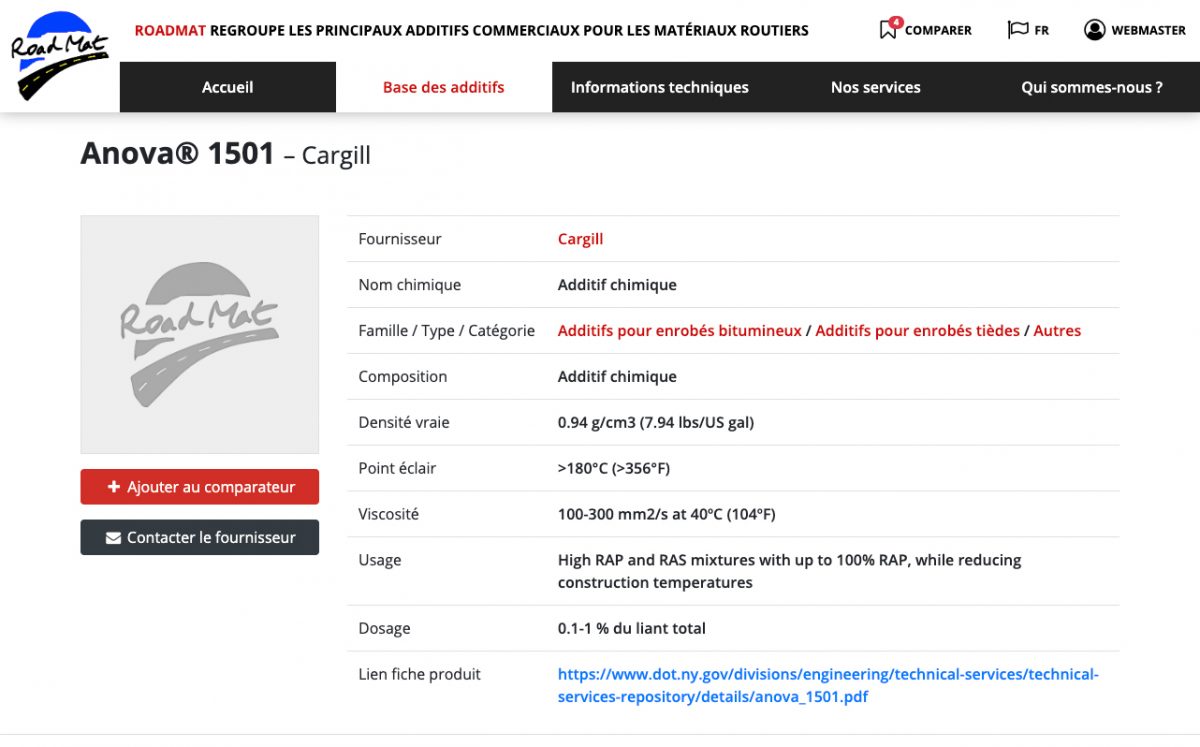Open the comparer bookmark icon

pos(887,31)
